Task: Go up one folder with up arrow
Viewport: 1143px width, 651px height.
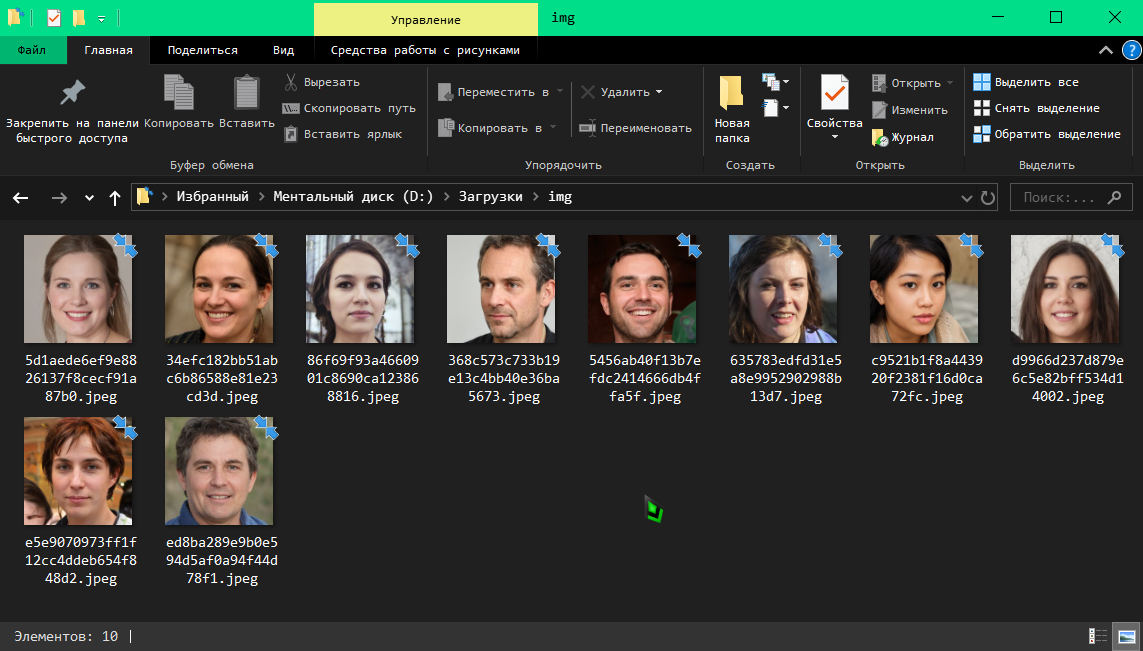Action: 115,198
